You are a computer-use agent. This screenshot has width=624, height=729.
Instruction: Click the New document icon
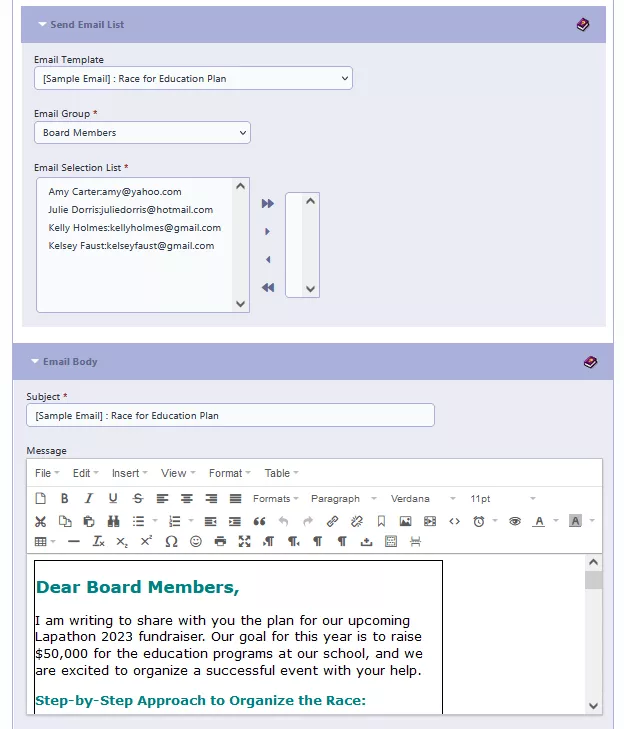pyautogui.click(x=40, y=498)
